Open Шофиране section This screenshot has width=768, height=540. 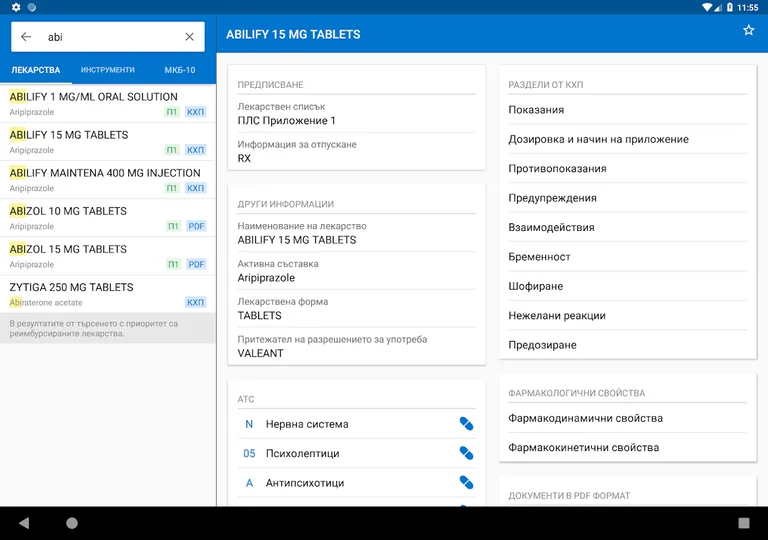(627, 286)
